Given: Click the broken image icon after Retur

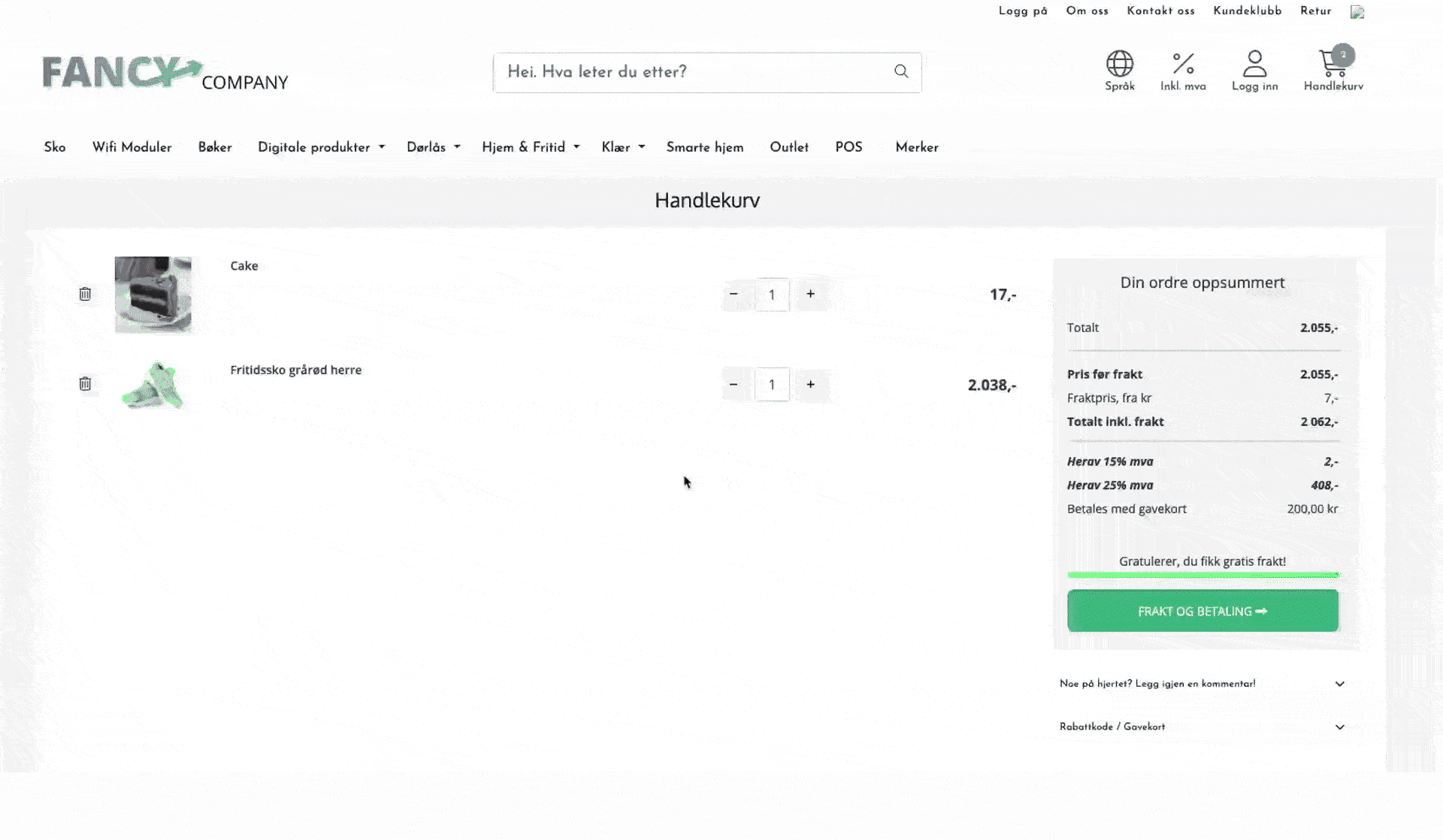Looking at the screenshot, I should pos(1357,12).
